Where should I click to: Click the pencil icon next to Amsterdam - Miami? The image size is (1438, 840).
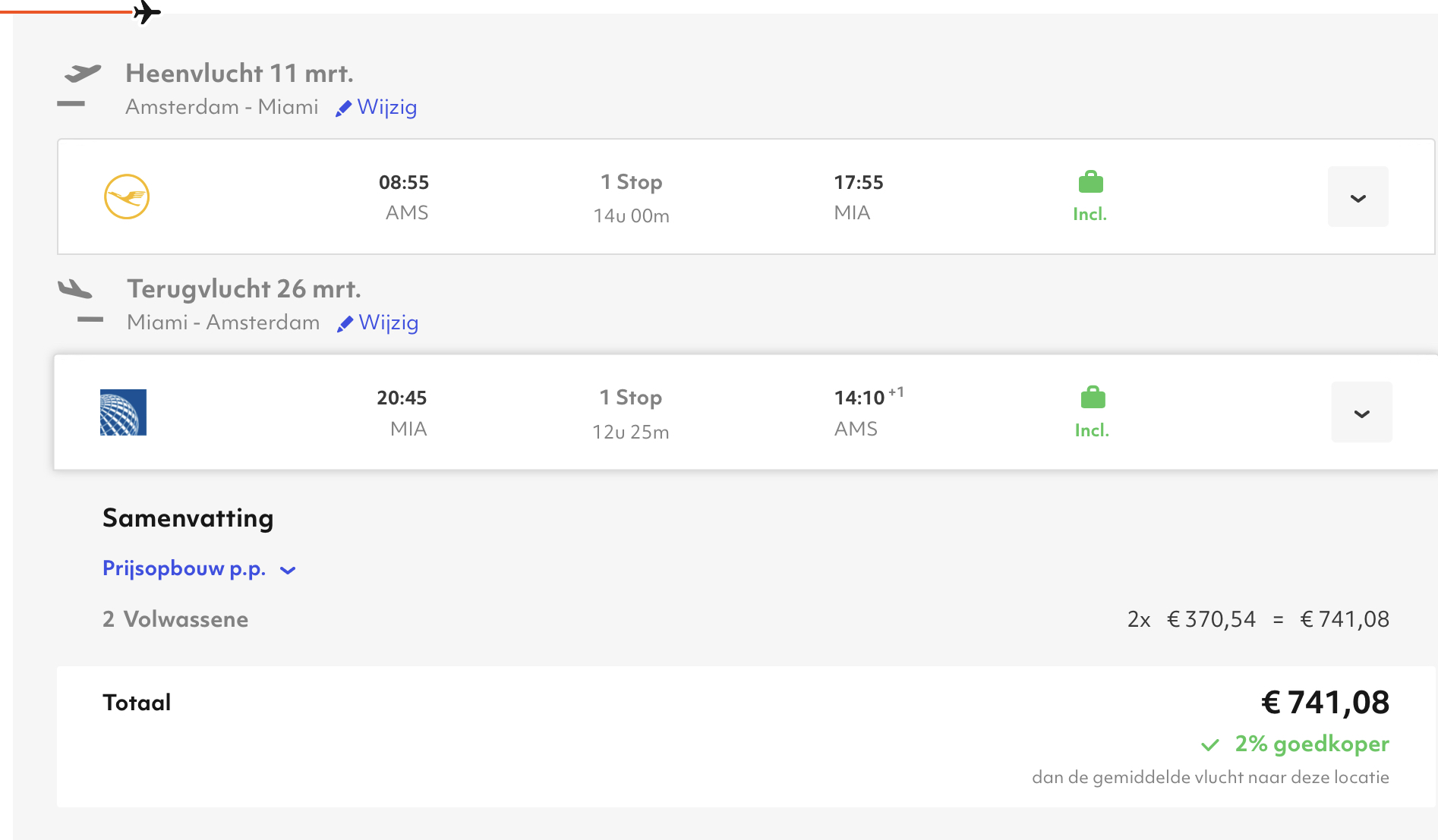point(343,109)
